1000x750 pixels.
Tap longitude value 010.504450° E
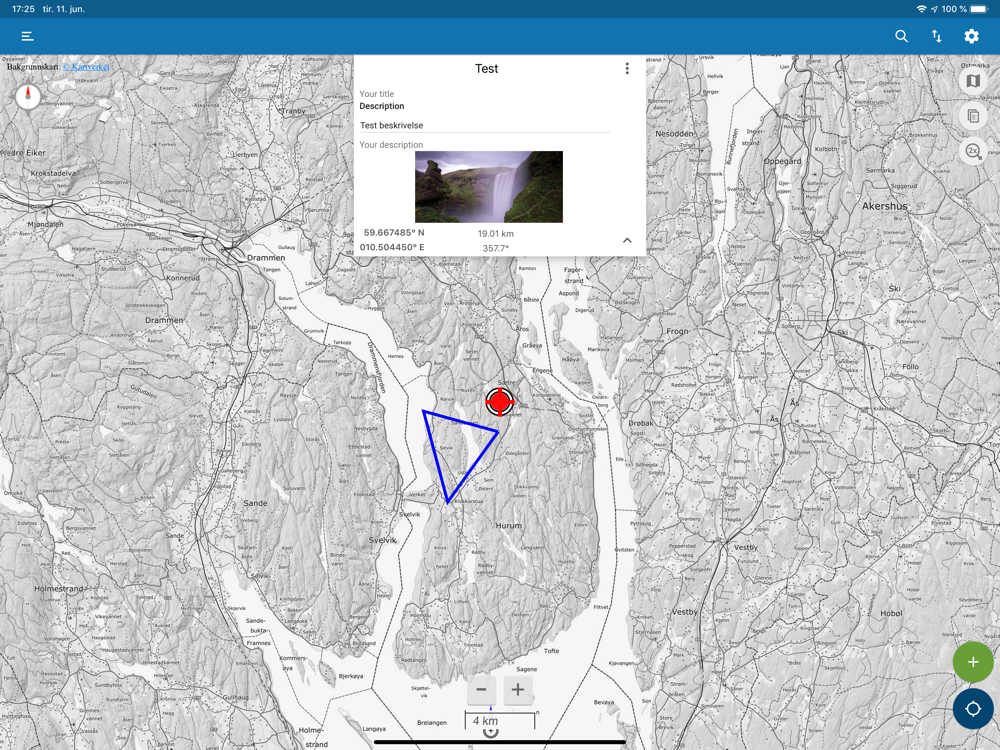pyautogui.click(x=392, y=247)
